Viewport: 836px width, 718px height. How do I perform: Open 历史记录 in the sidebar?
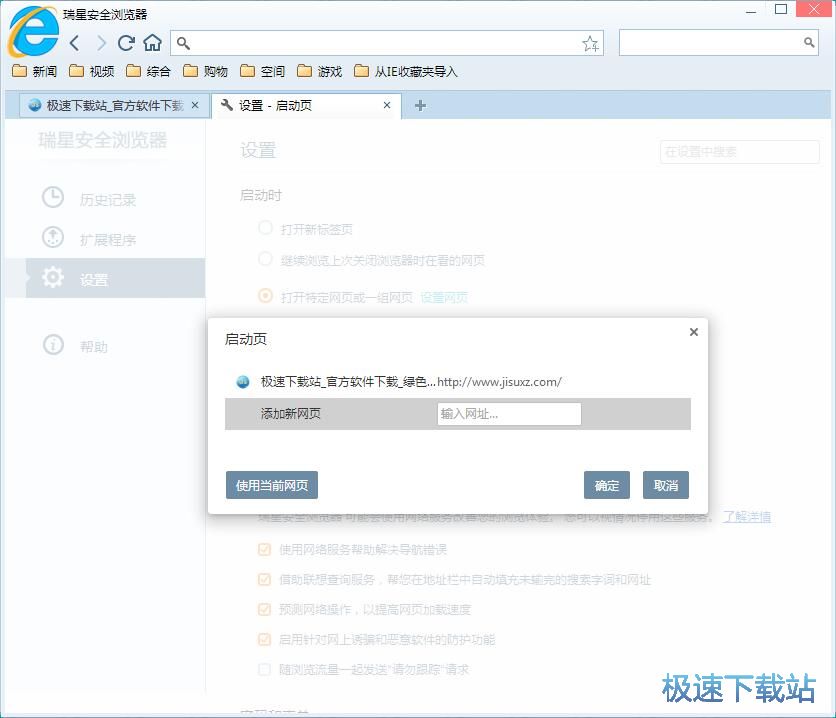click(x=108, y=200)
